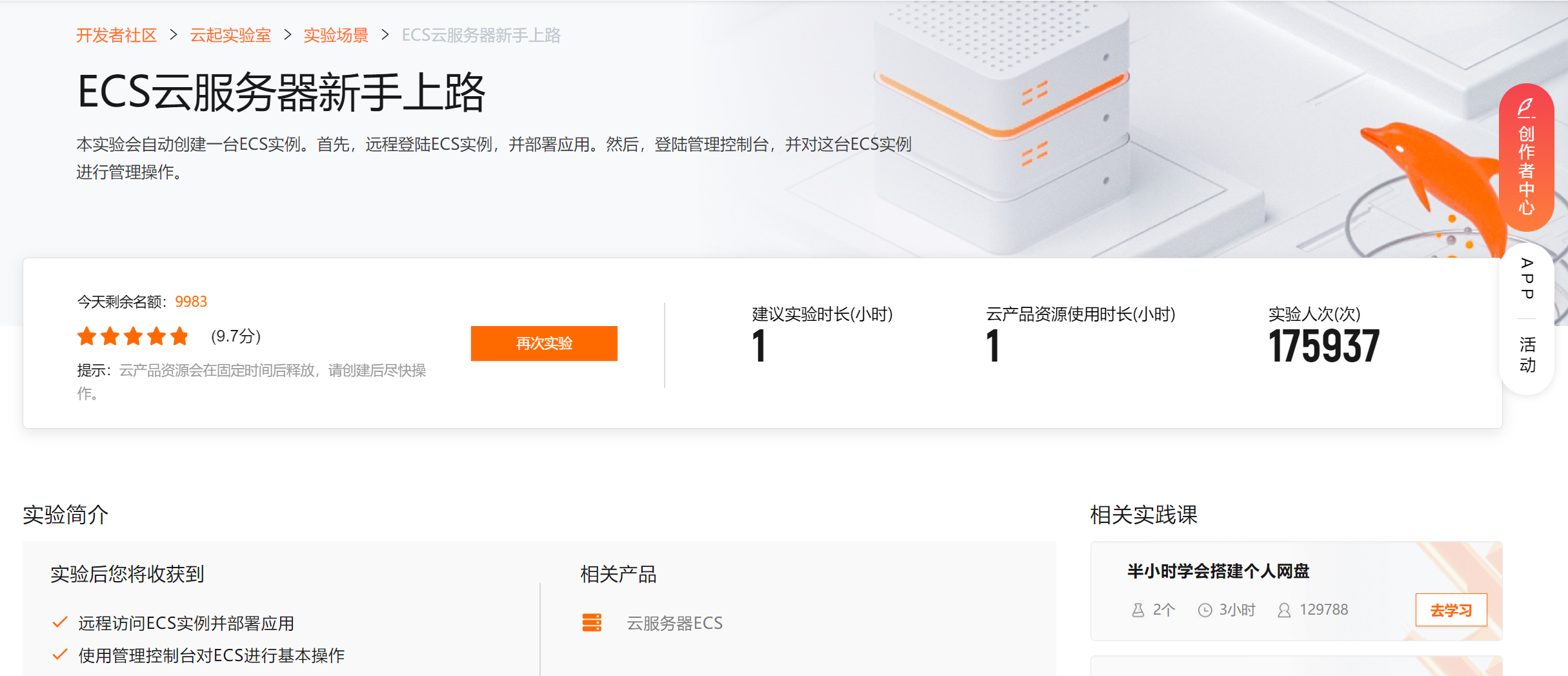
Task: Open the APP side panel entry
Action: (x=1527, y=278)
